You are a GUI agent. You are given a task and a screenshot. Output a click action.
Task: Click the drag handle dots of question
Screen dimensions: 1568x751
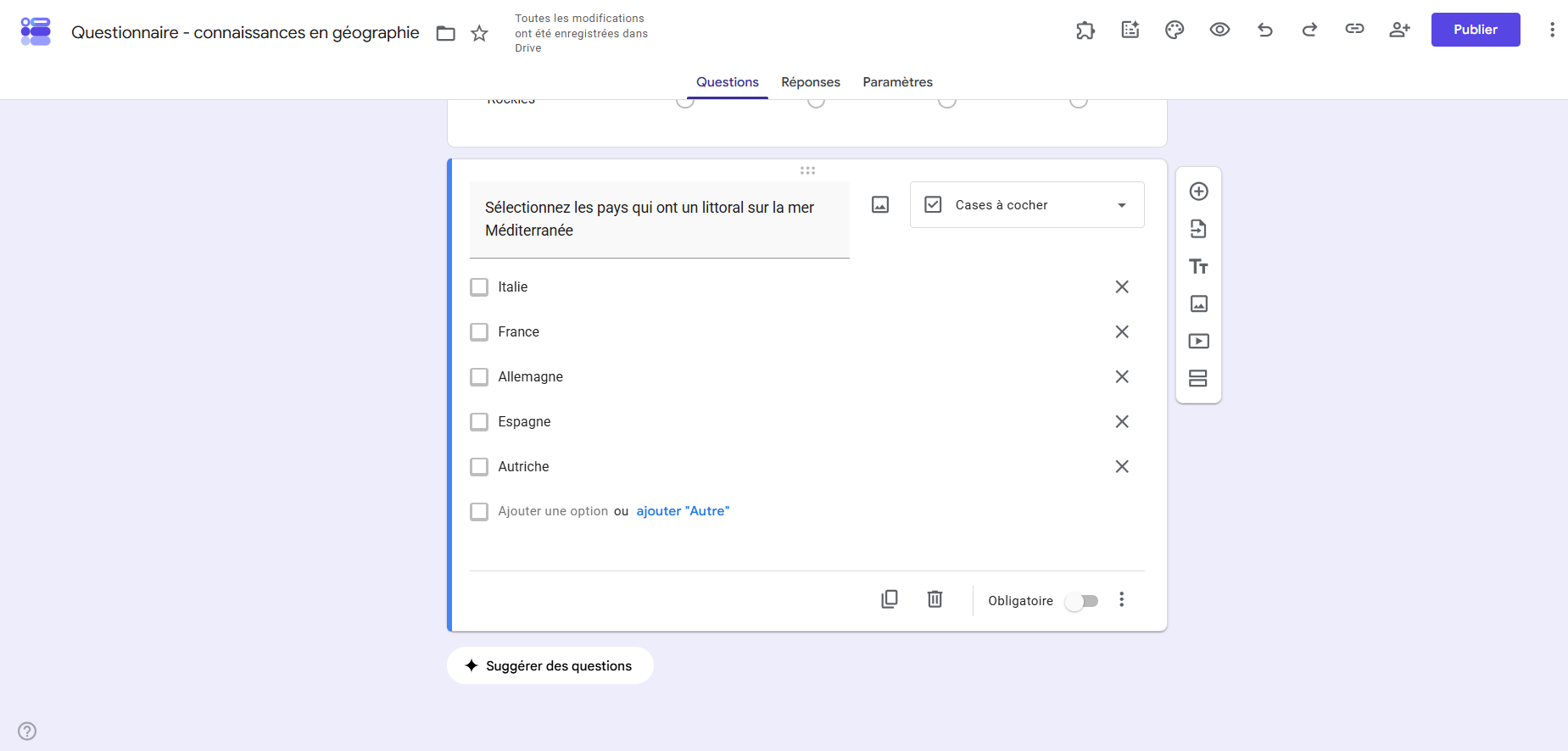[807, 170]
